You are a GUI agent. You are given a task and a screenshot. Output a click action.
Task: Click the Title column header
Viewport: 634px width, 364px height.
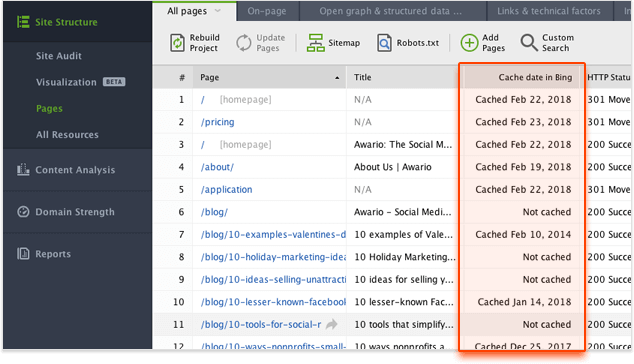click(403, 77)
